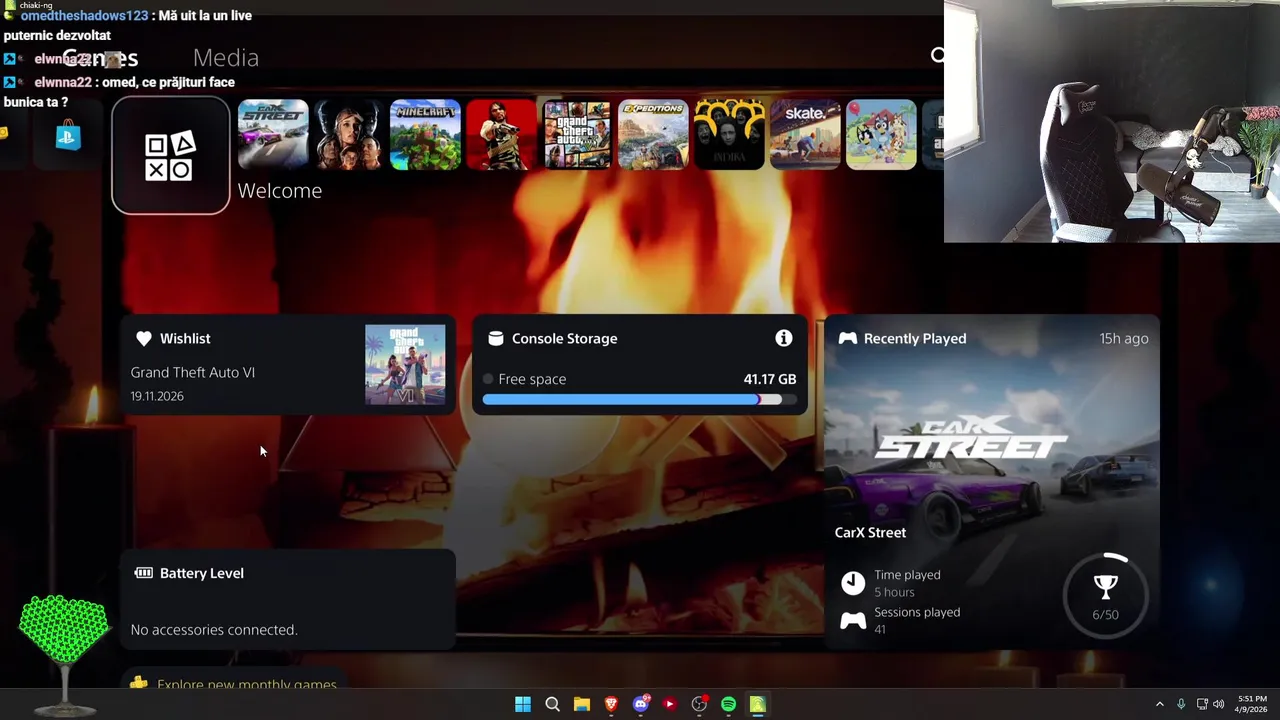Open the Minecraft game tile
1280x720 pixels.
point(425,134)
